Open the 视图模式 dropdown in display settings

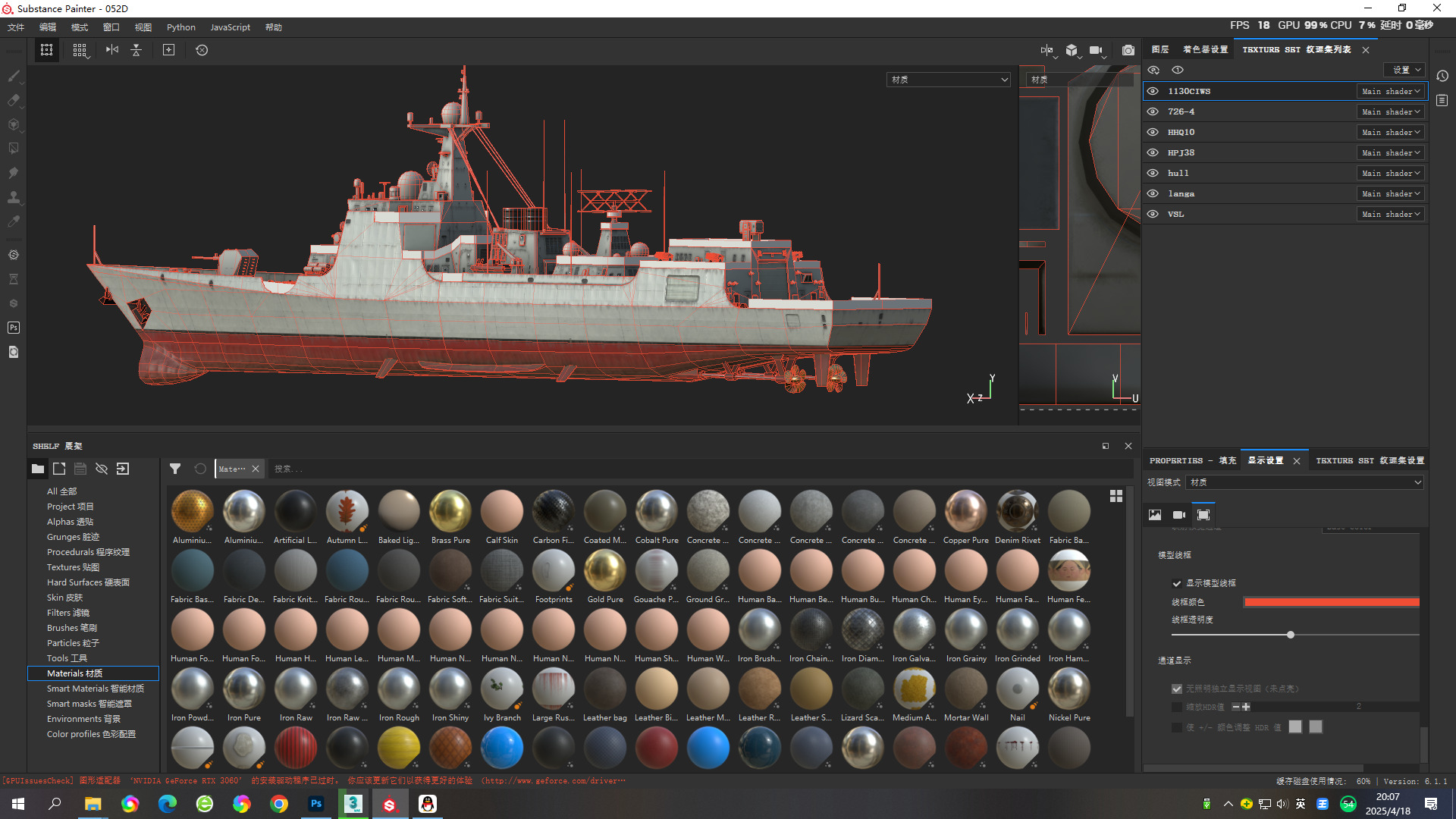(x=1304, y=482)
